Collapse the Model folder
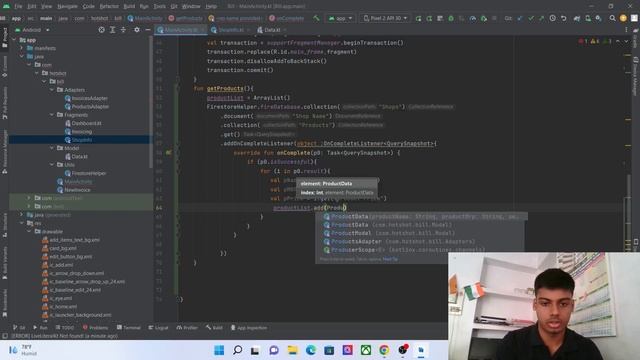 click(x=52, y=148)
